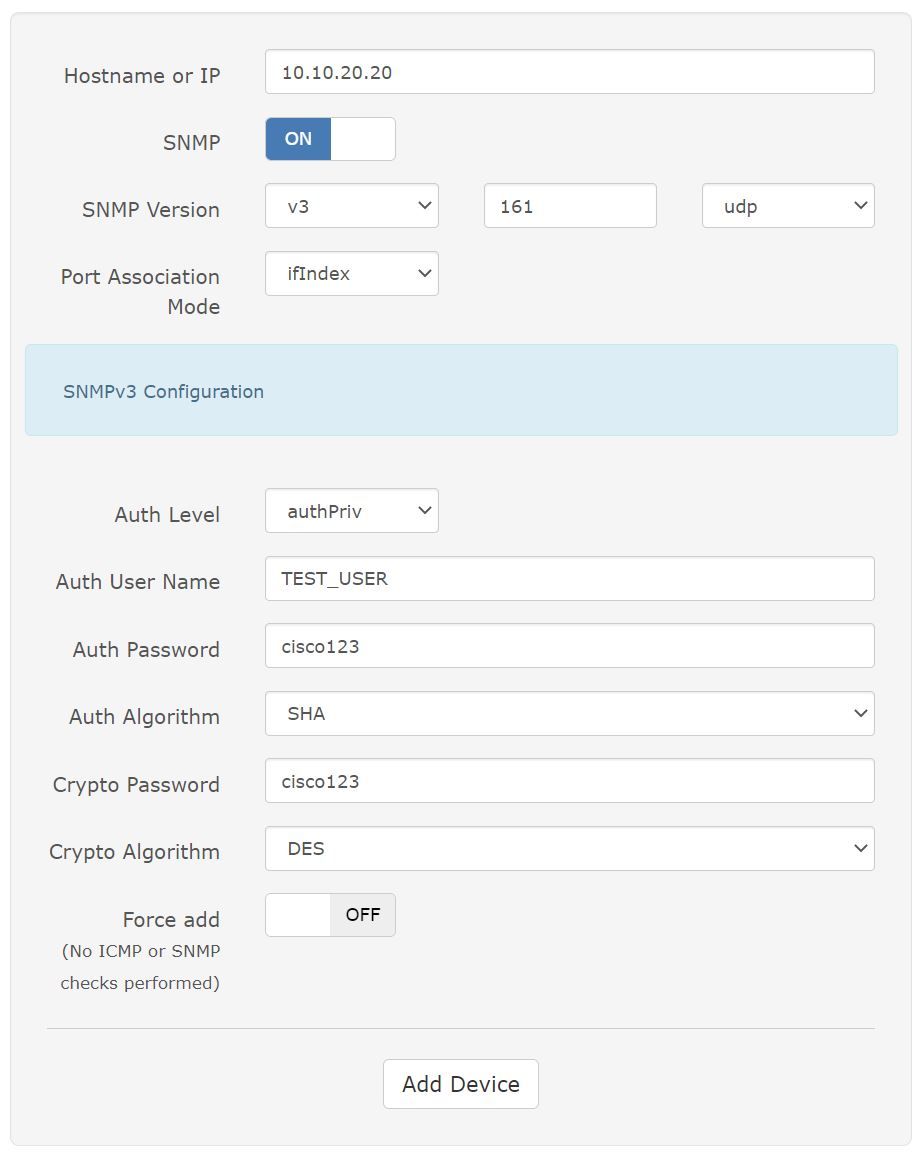Open the Crypto Algorithm DES dropdown

(569, 849)
